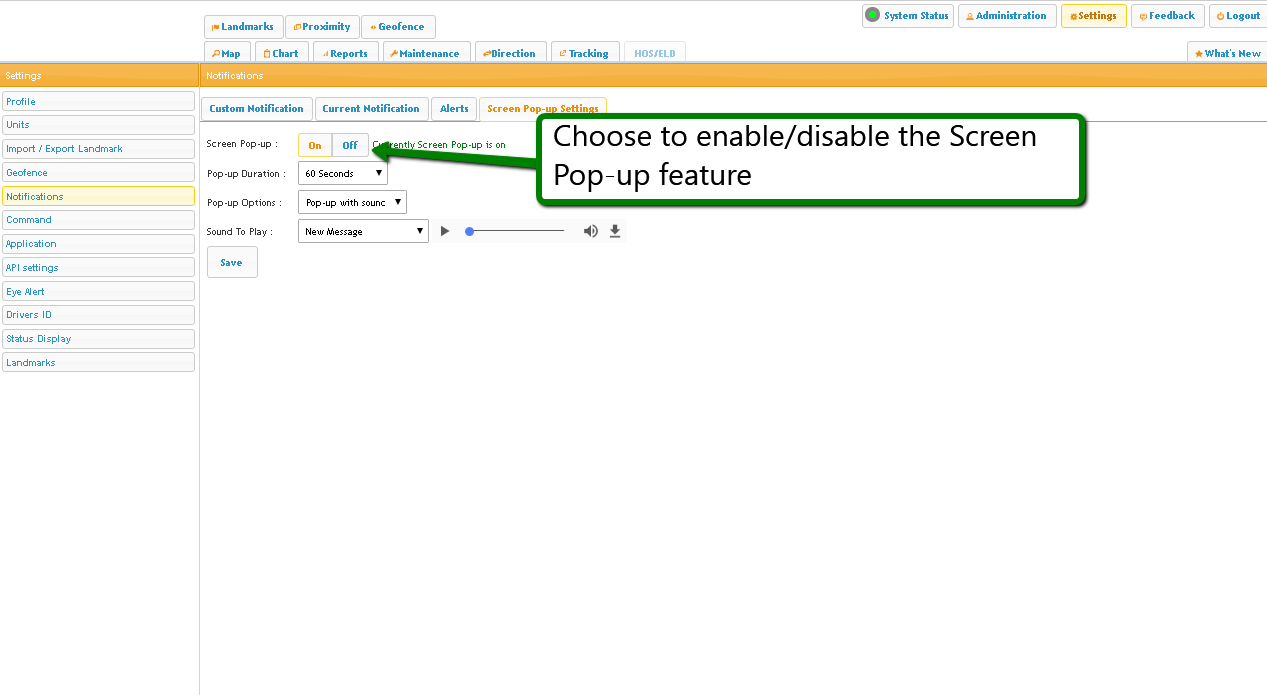Image resolution: width=1267 pixels, height=695 pixels.
Task: Turn Screen Pop-up off
Action: click(350, 145)
